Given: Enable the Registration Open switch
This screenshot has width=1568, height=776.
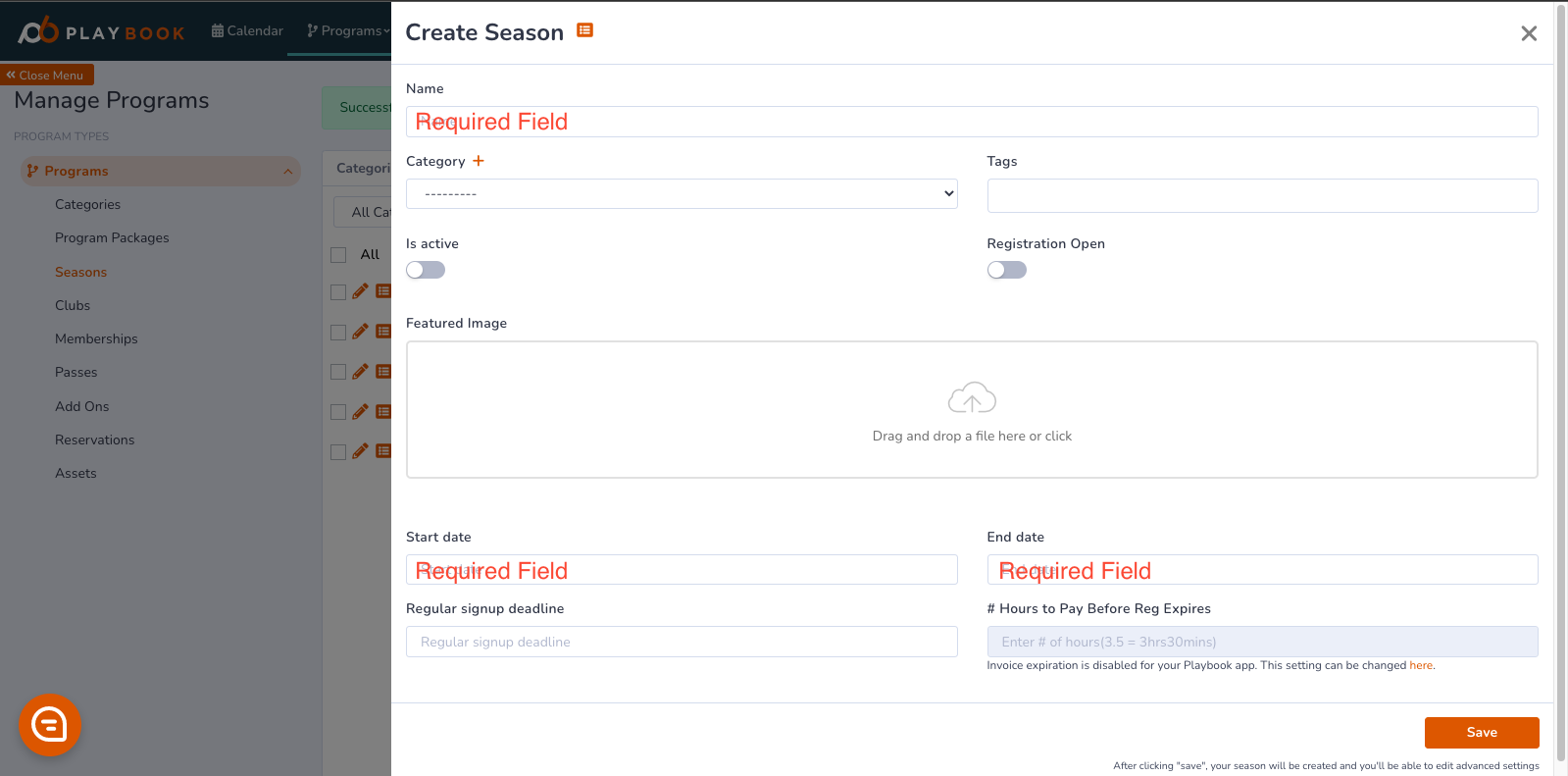Looking at the screenshot, I should (1007, 270).
